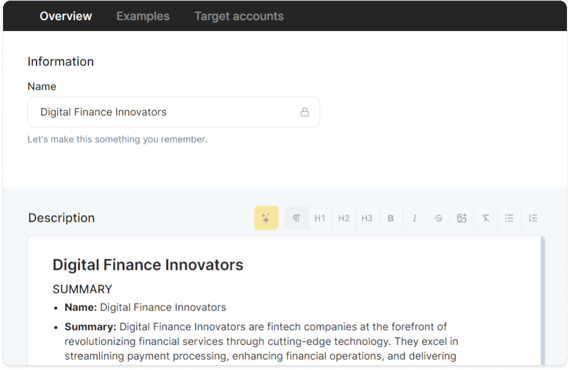Click the description editor's vertical scrollbar
Image resolution: width=570 pixels, height=370 pixels.
point(543,301)
